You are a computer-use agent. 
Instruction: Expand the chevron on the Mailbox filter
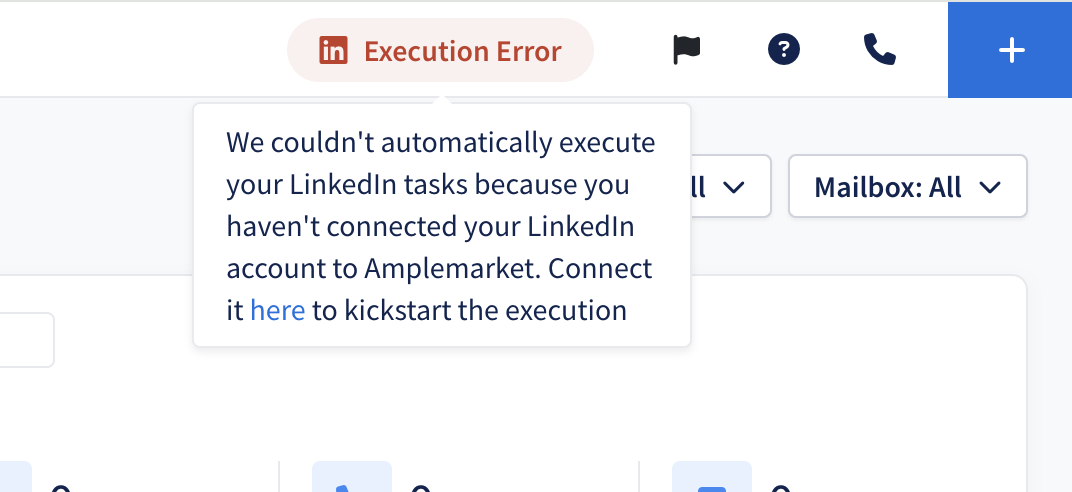tap(990, 187)
